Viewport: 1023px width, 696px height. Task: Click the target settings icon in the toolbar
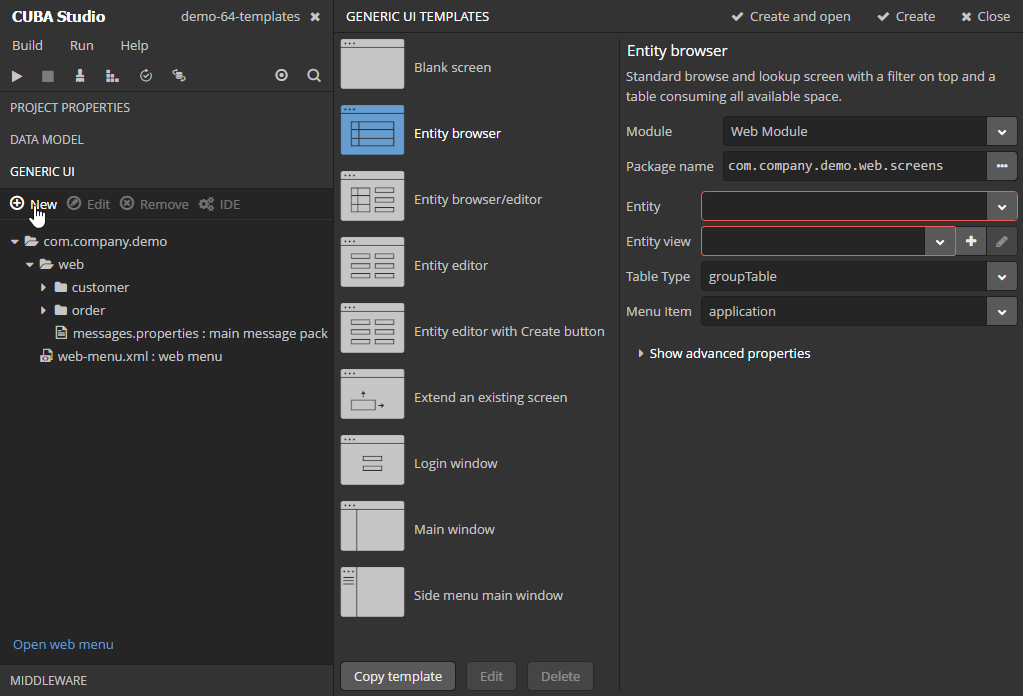click(x=281, y=75)
